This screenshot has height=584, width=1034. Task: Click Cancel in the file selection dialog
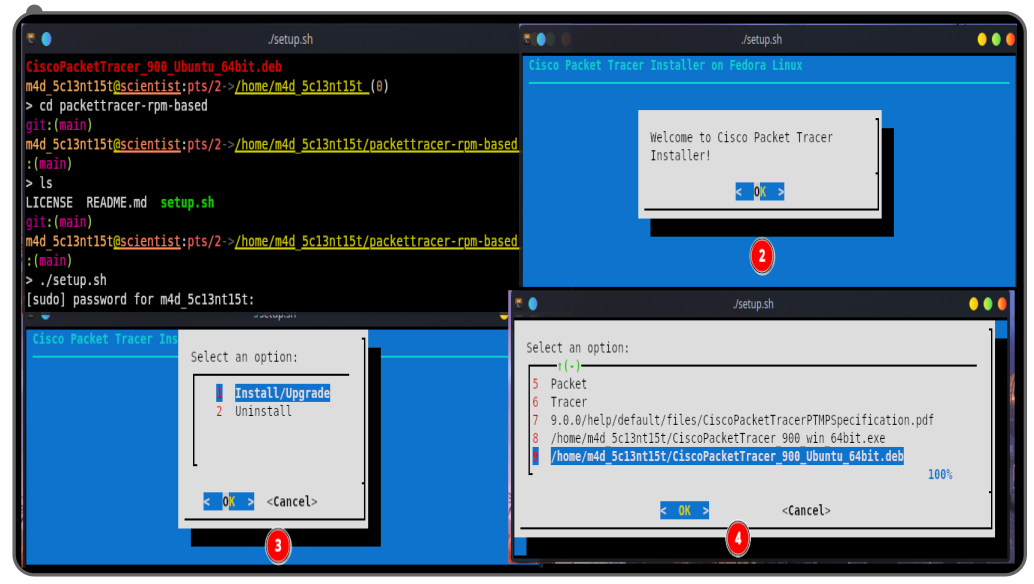tap(805, 510)
